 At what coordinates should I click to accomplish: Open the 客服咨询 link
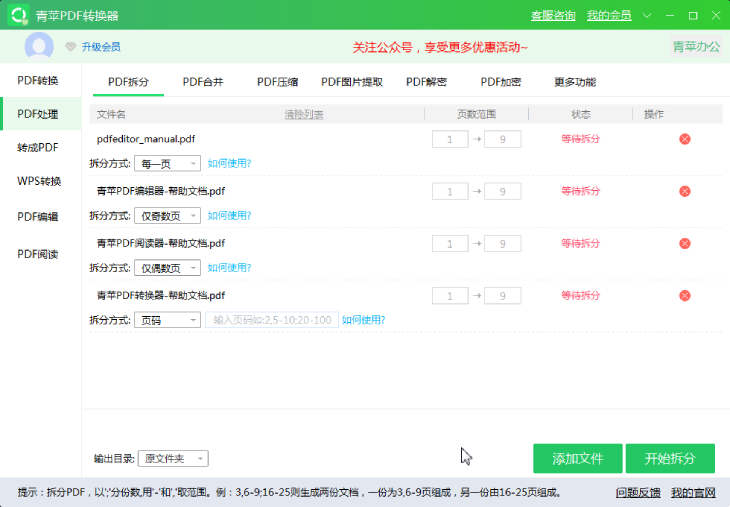[553, 16]
